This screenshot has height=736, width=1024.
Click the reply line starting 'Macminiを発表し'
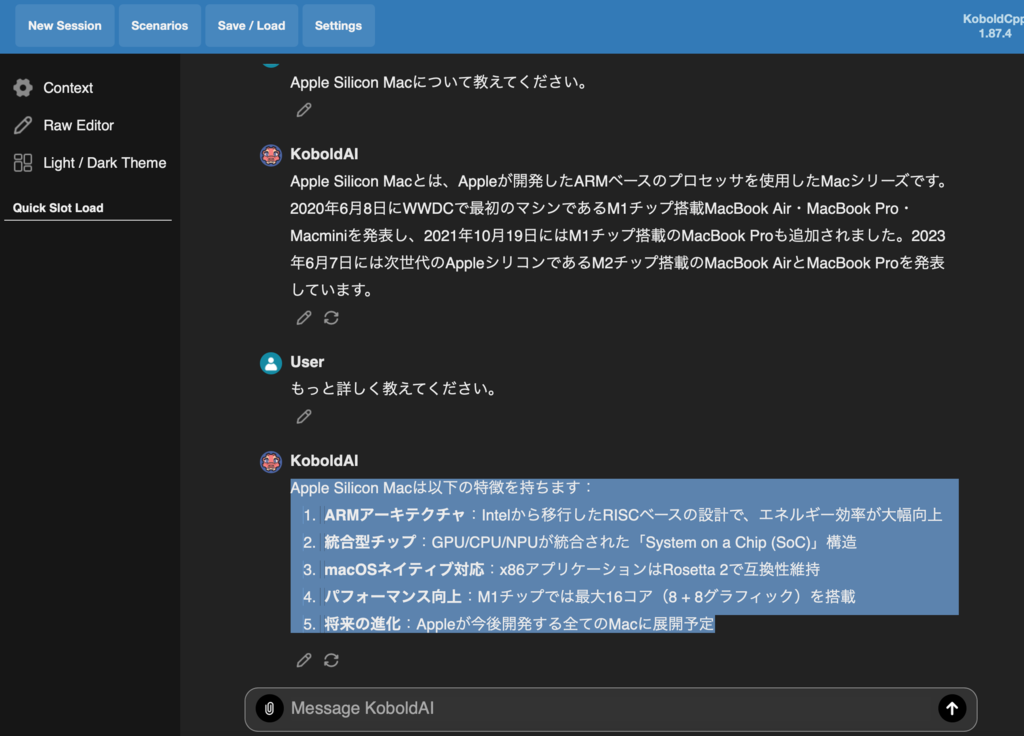point(618,236)
